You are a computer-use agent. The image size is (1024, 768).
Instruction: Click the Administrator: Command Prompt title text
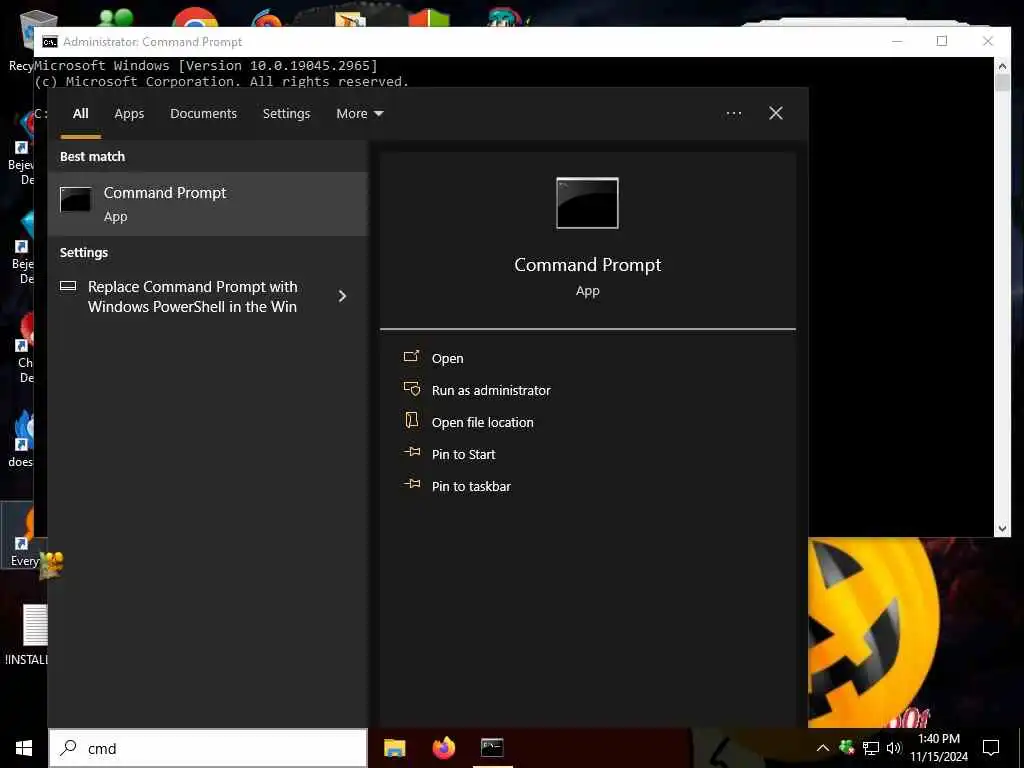tap(152, 42)
